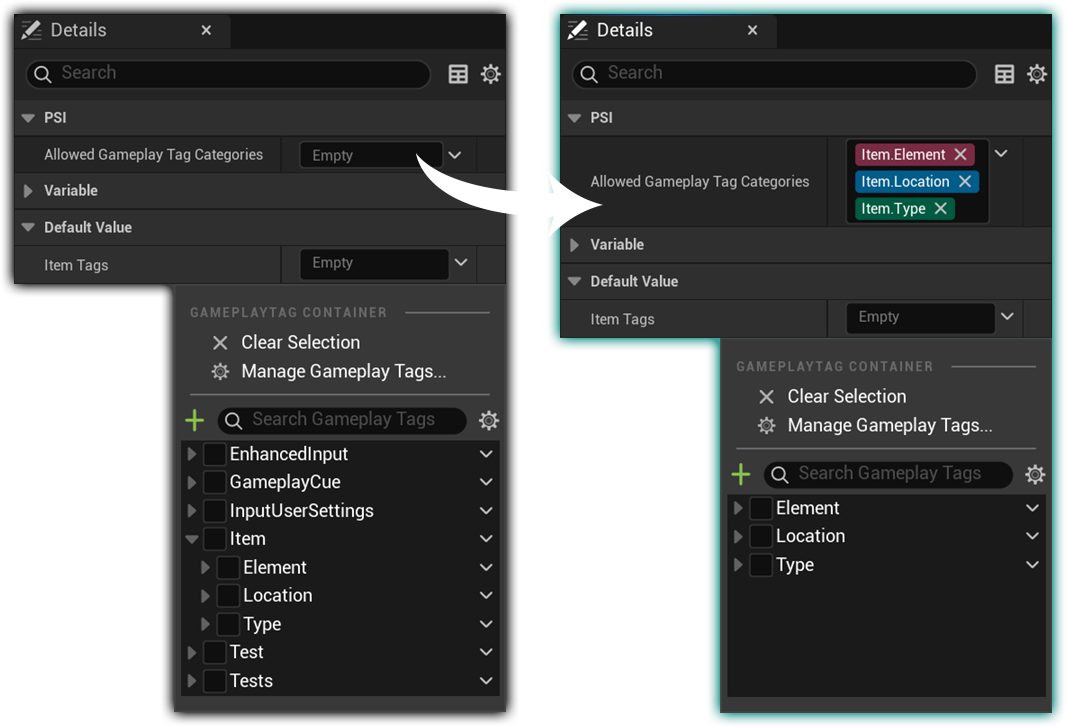Collapse the PSI section in the right panel

click(x=574, y=118)
